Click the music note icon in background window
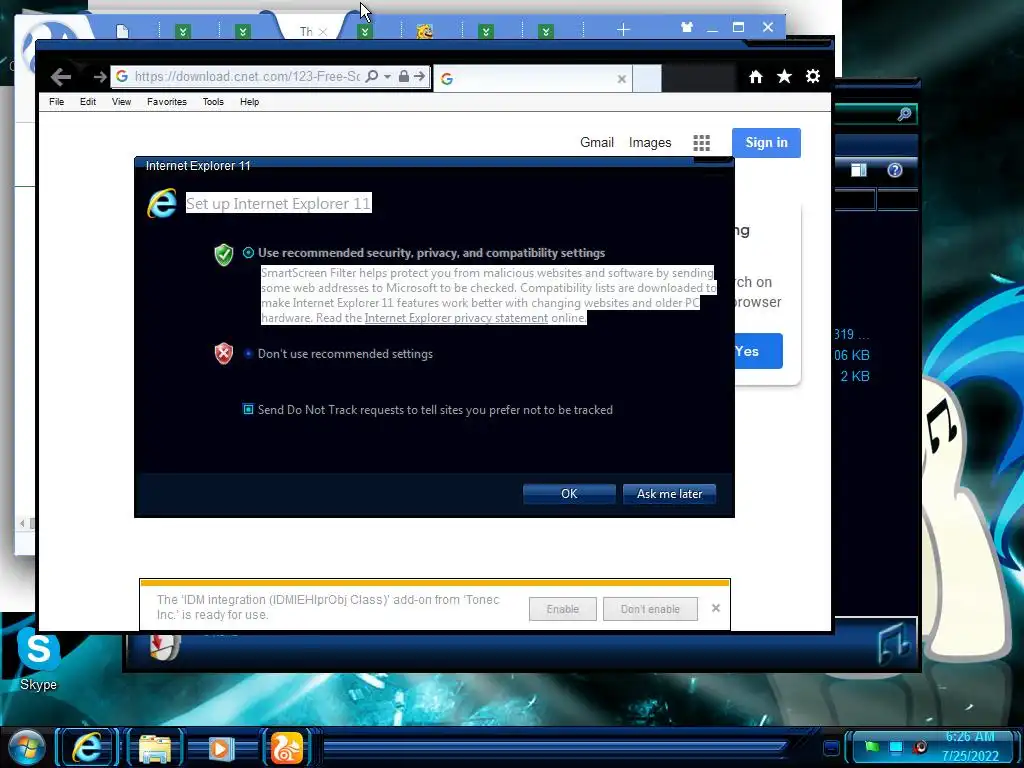 pyautogui.click(x=895, y=644)
